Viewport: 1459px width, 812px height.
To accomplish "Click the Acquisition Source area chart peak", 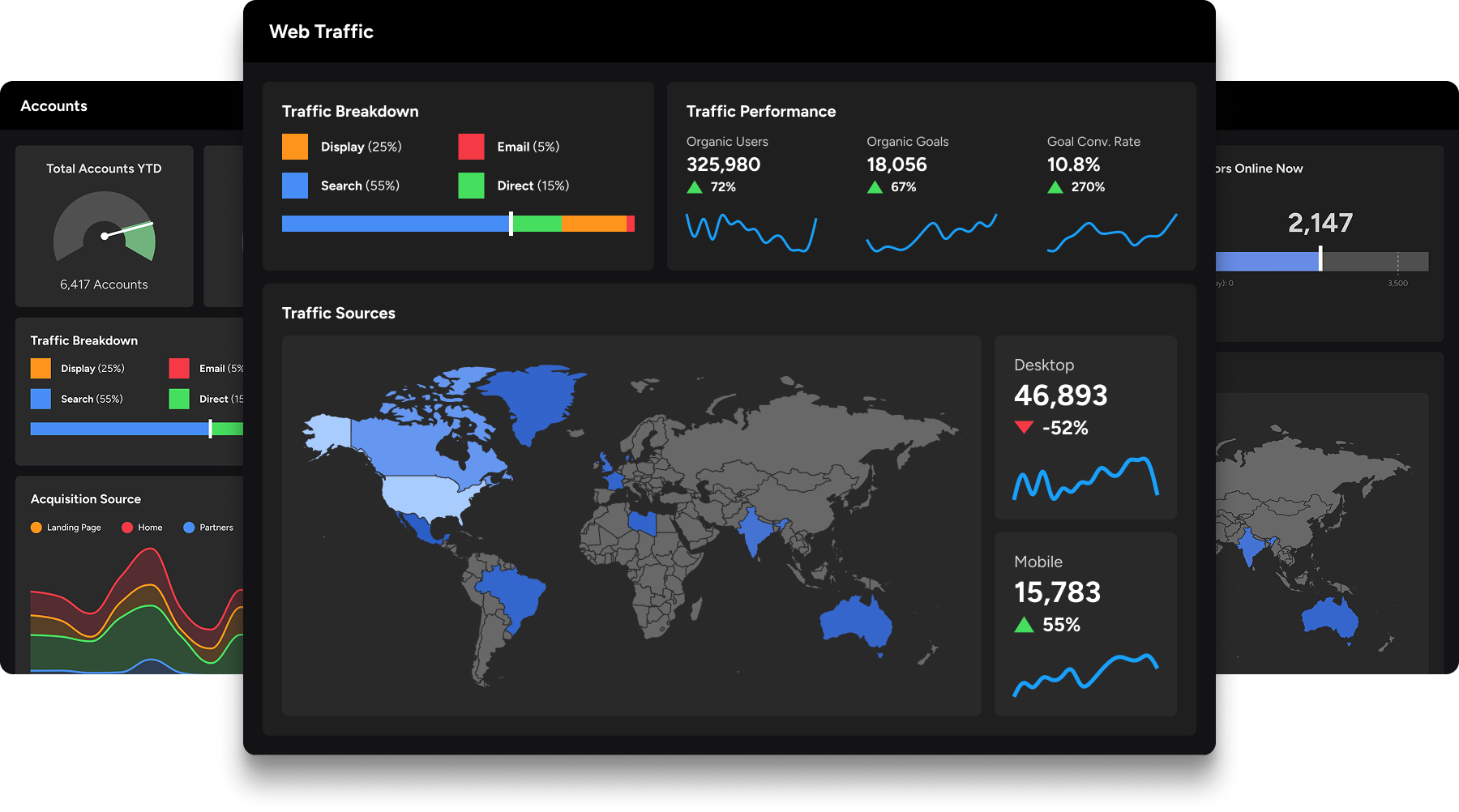I will (150, 550).
